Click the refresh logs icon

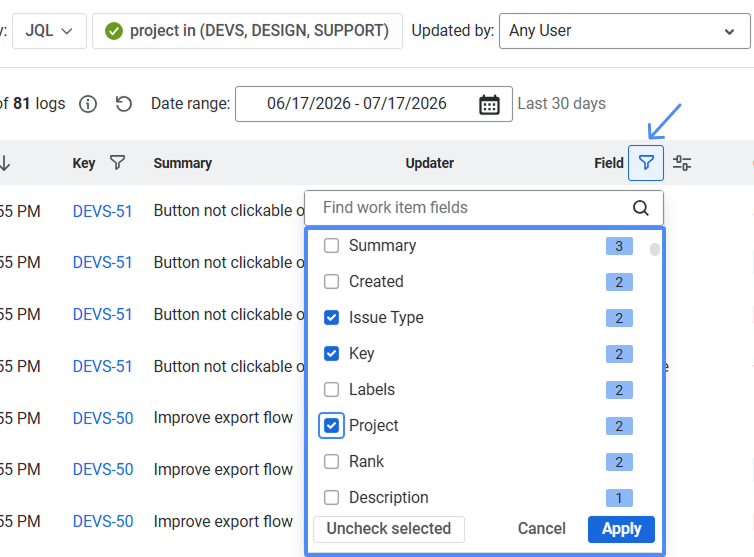click(124, 104)
